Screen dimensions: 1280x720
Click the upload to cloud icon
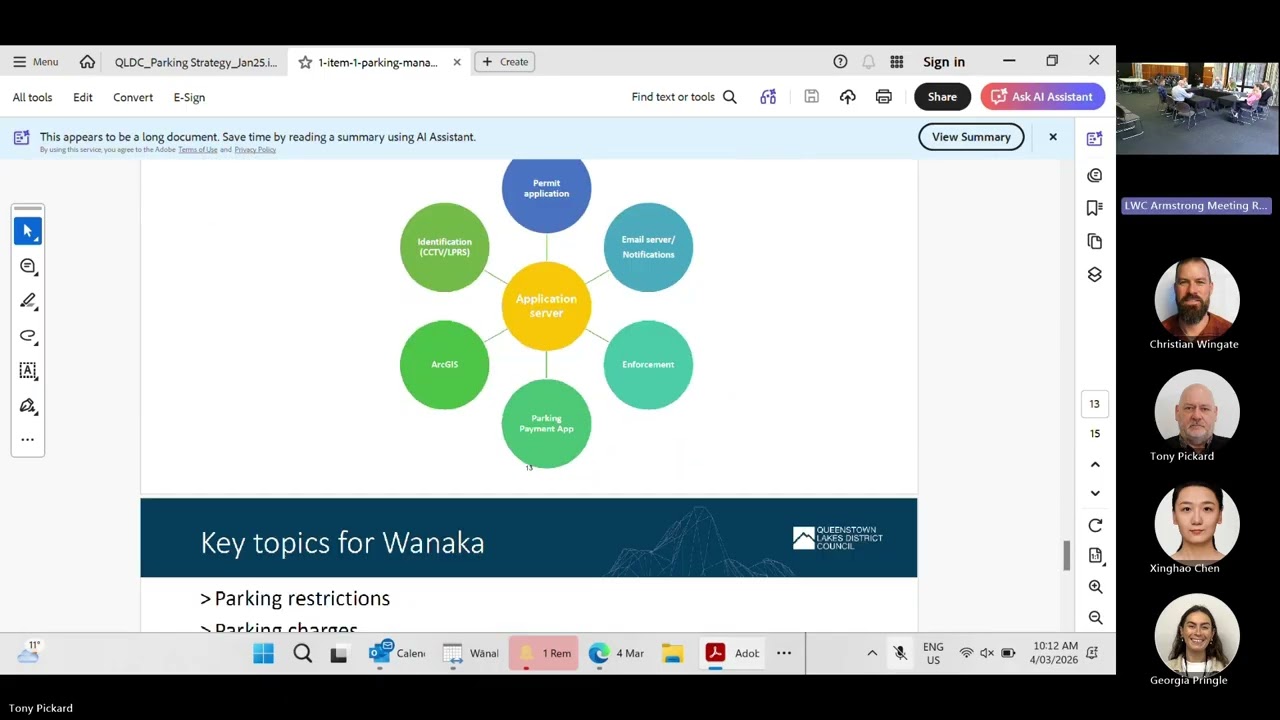point(848,97)
